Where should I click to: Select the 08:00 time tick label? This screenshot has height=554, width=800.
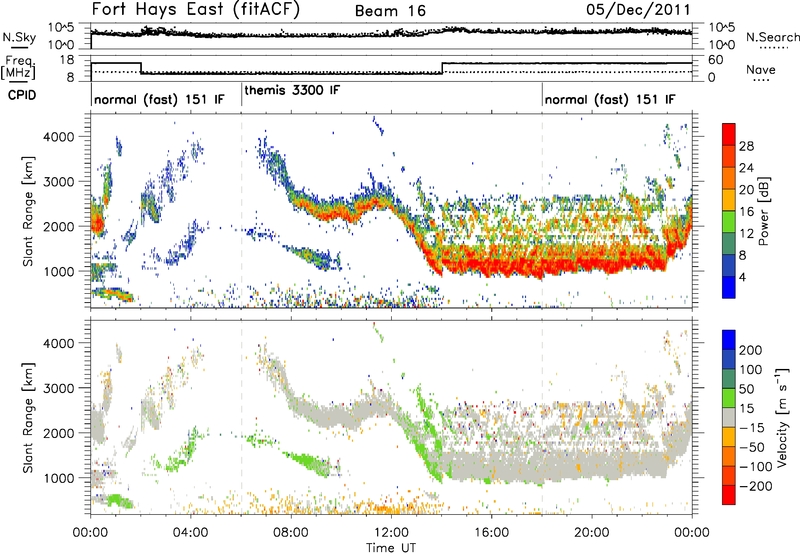pyautogui.click(x=291, y=533)
